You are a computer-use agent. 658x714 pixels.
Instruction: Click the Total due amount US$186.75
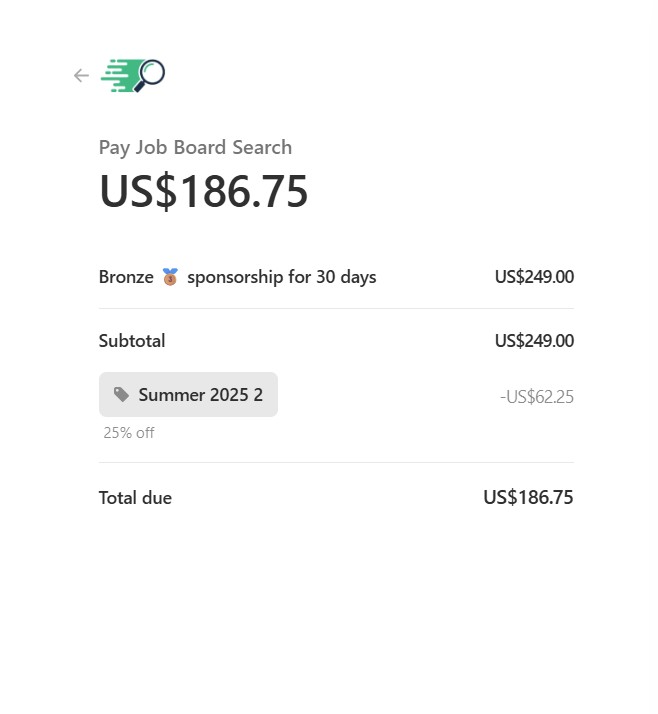[x=528, y=498]
